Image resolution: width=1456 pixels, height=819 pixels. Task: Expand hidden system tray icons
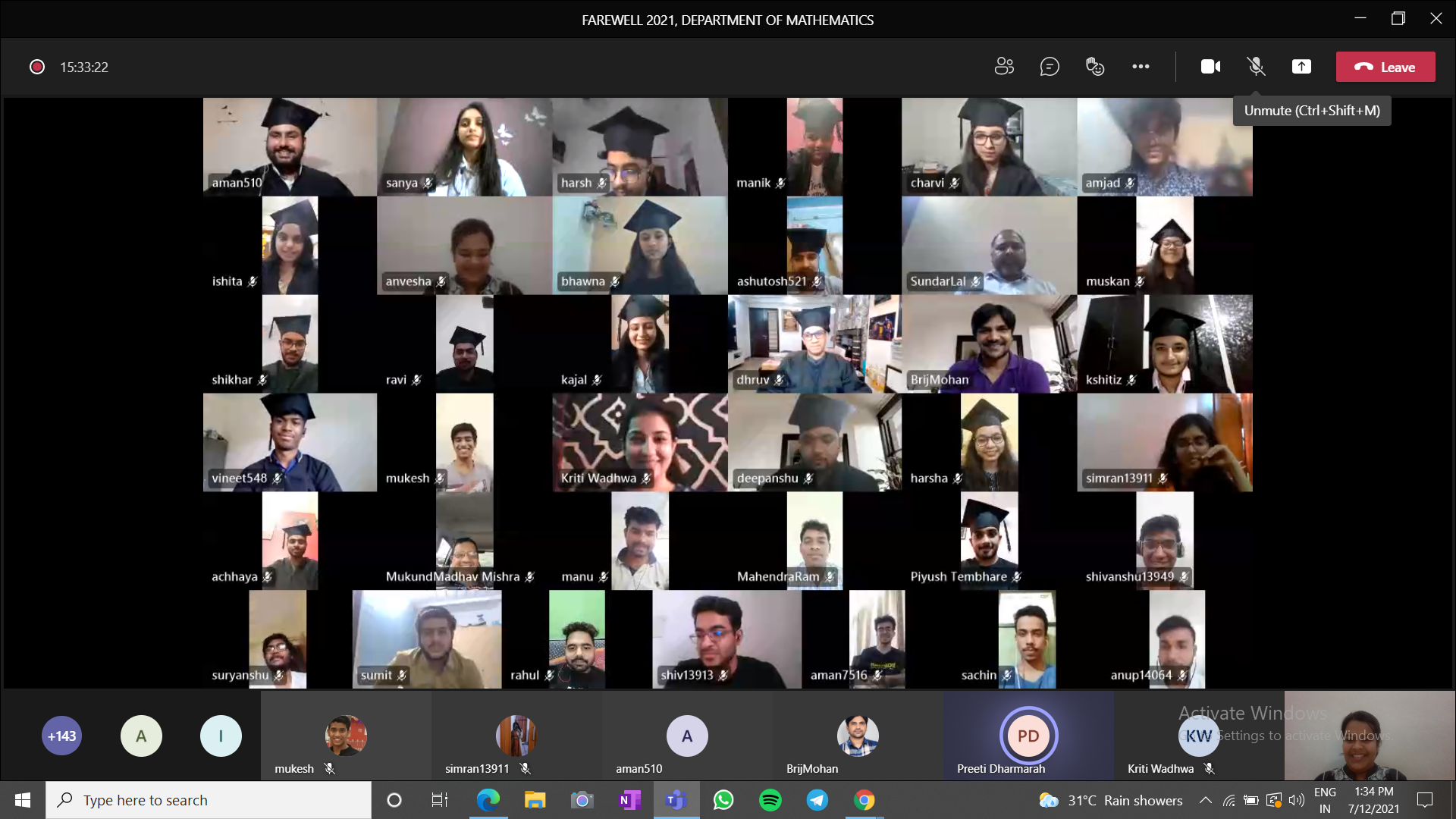1205,800
